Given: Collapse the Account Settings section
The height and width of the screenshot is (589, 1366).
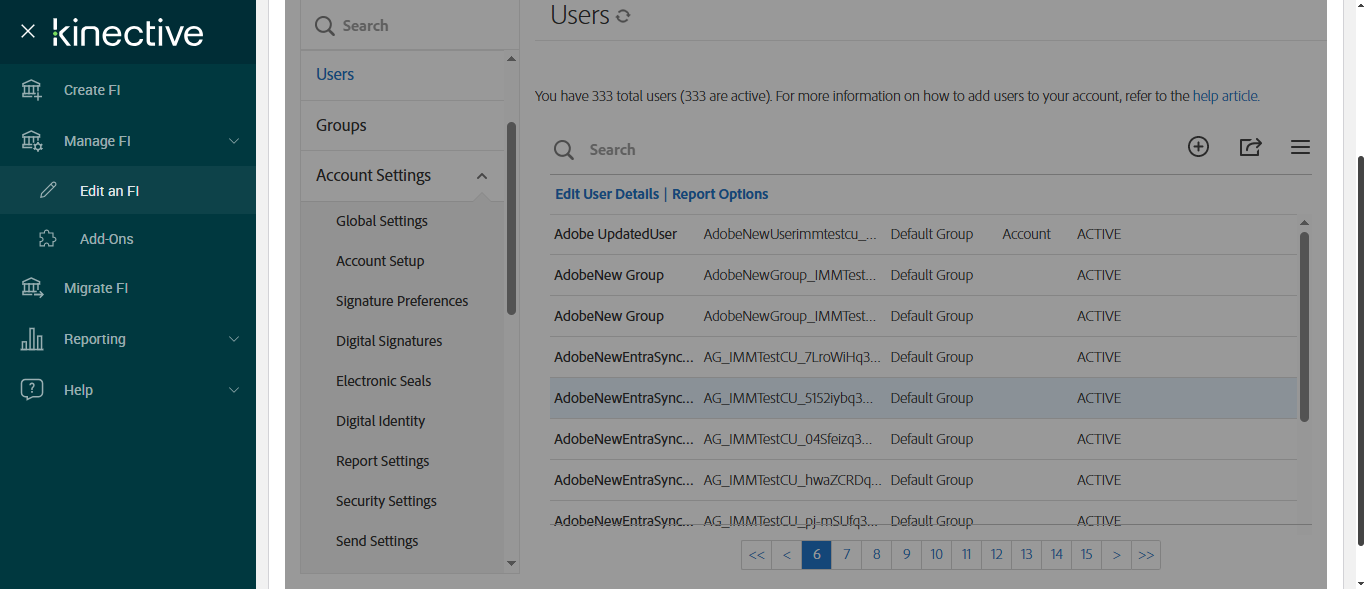Looking at the screenshot, I should pos(482,176).
